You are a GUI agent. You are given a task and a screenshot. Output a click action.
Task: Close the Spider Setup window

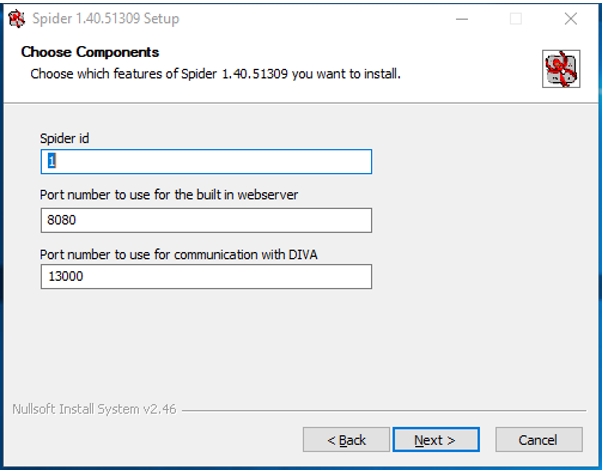click(571, 18)
